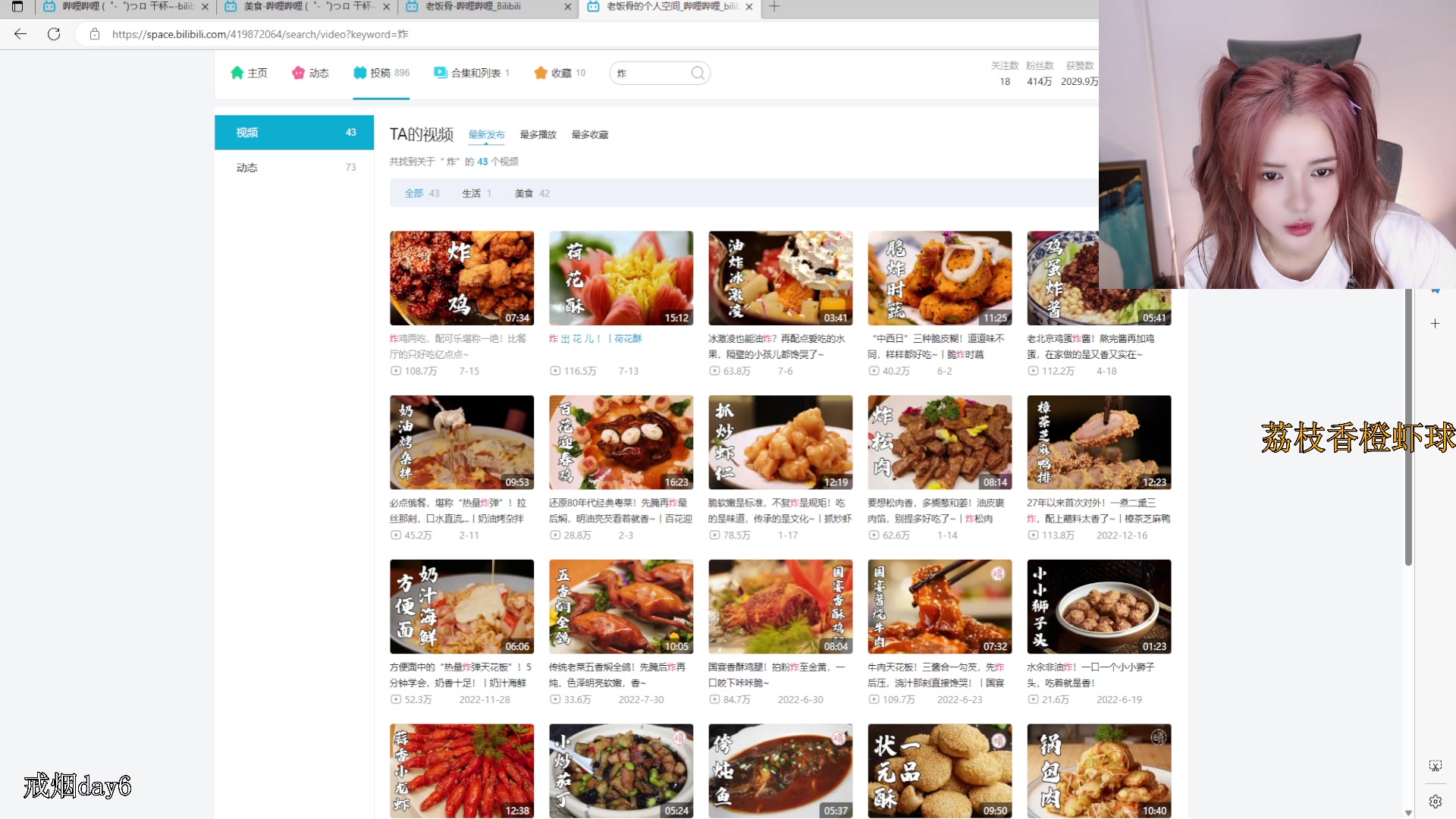Screen dimensions: 1456x819
Task: Switch to the 老饭骨-哔哩哔哩_Bilibili browser tab
Action: point(489,7)
